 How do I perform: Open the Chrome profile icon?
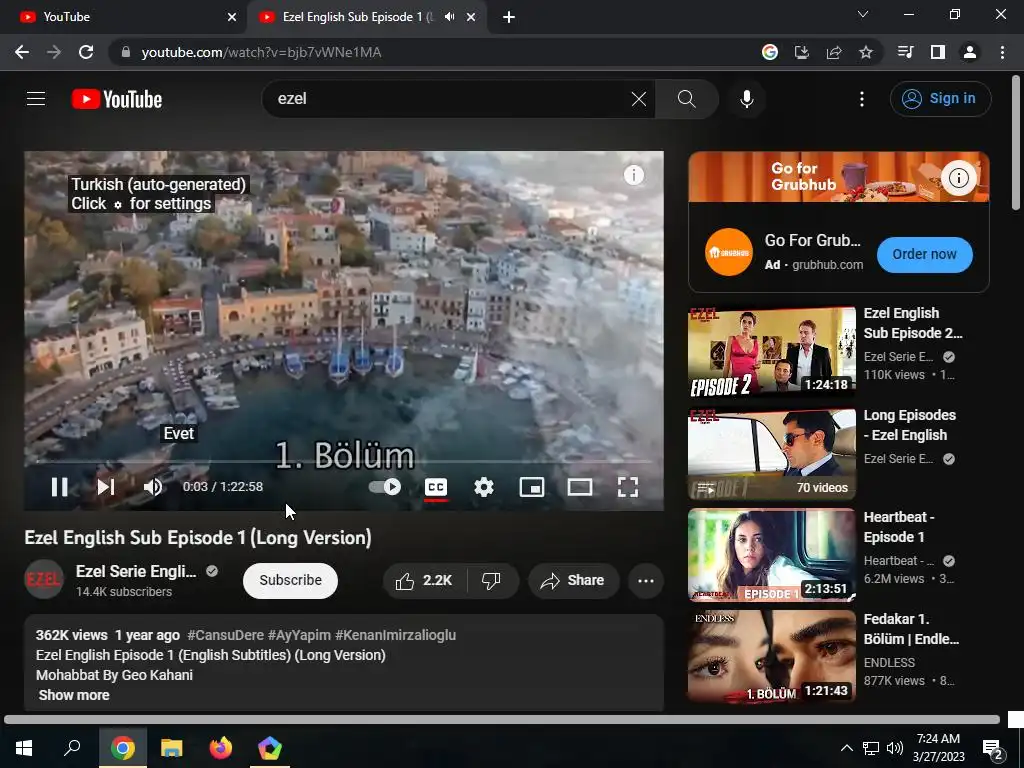tap(970, 52)
